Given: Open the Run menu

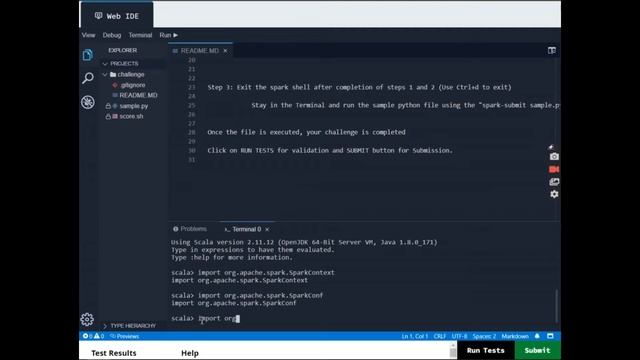Looking at the screenshot, I should pyautogui.click(x=169, y=35).
